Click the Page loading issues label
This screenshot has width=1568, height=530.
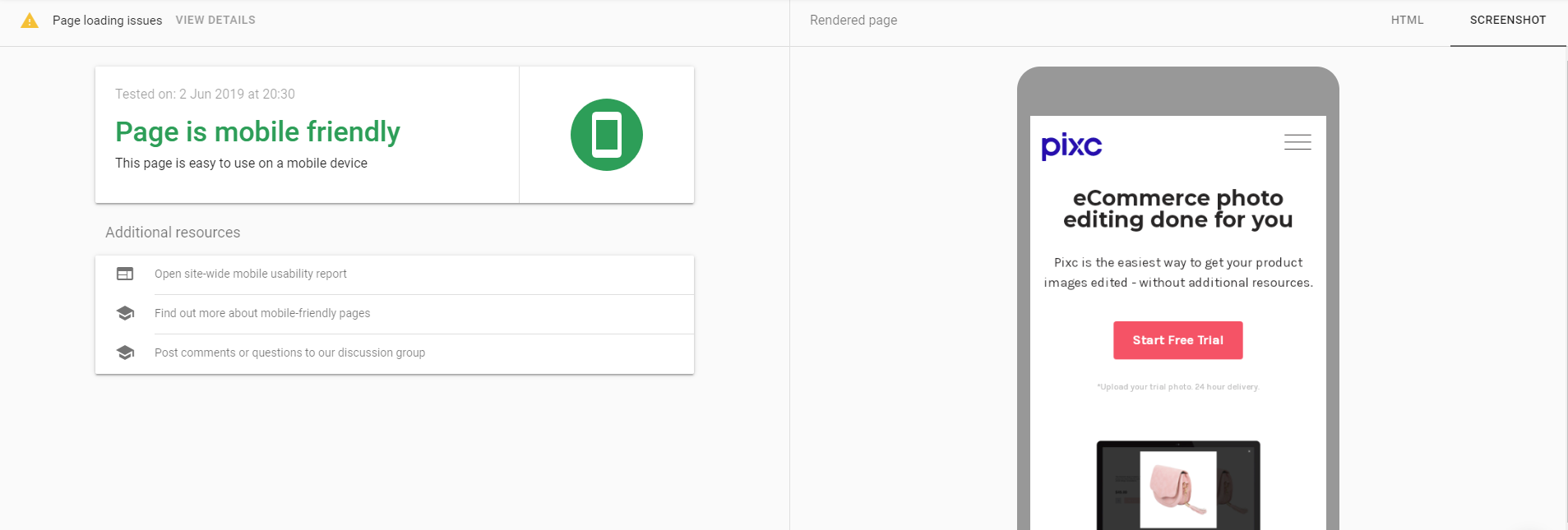point(107,21)
